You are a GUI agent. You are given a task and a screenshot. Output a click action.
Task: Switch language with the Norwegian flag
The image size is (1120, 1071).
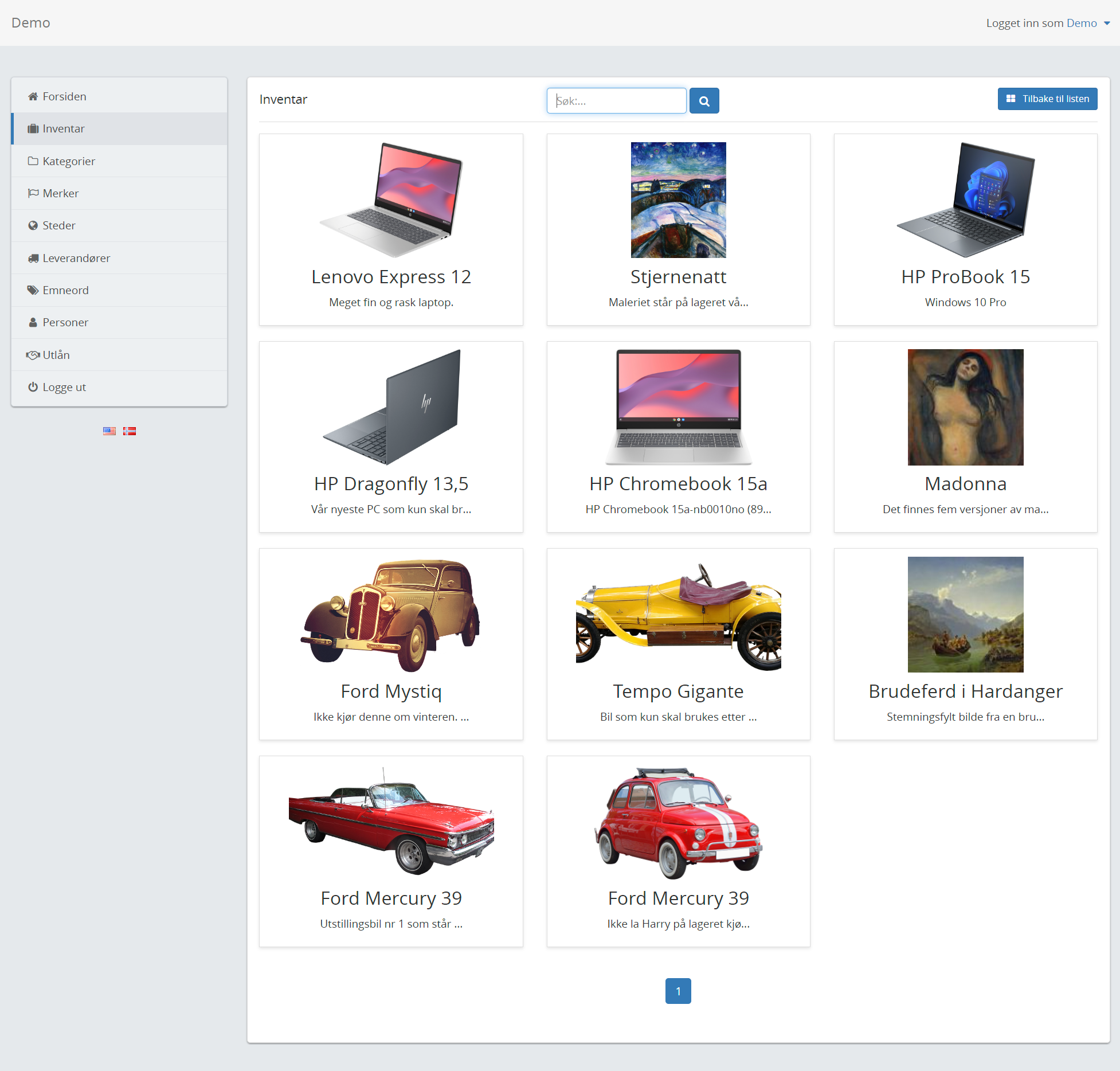click(x=130, y=431)
